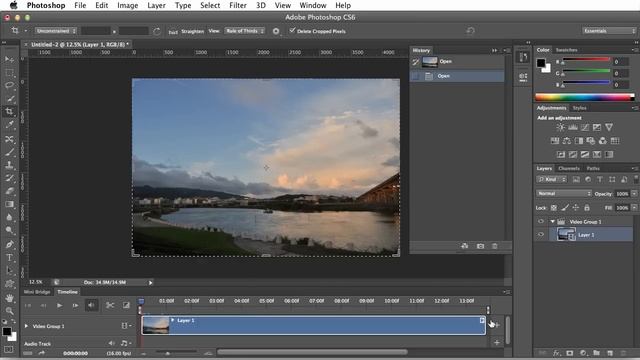Delete the current history state
The image size is (640, 360).
pos(495,246)
